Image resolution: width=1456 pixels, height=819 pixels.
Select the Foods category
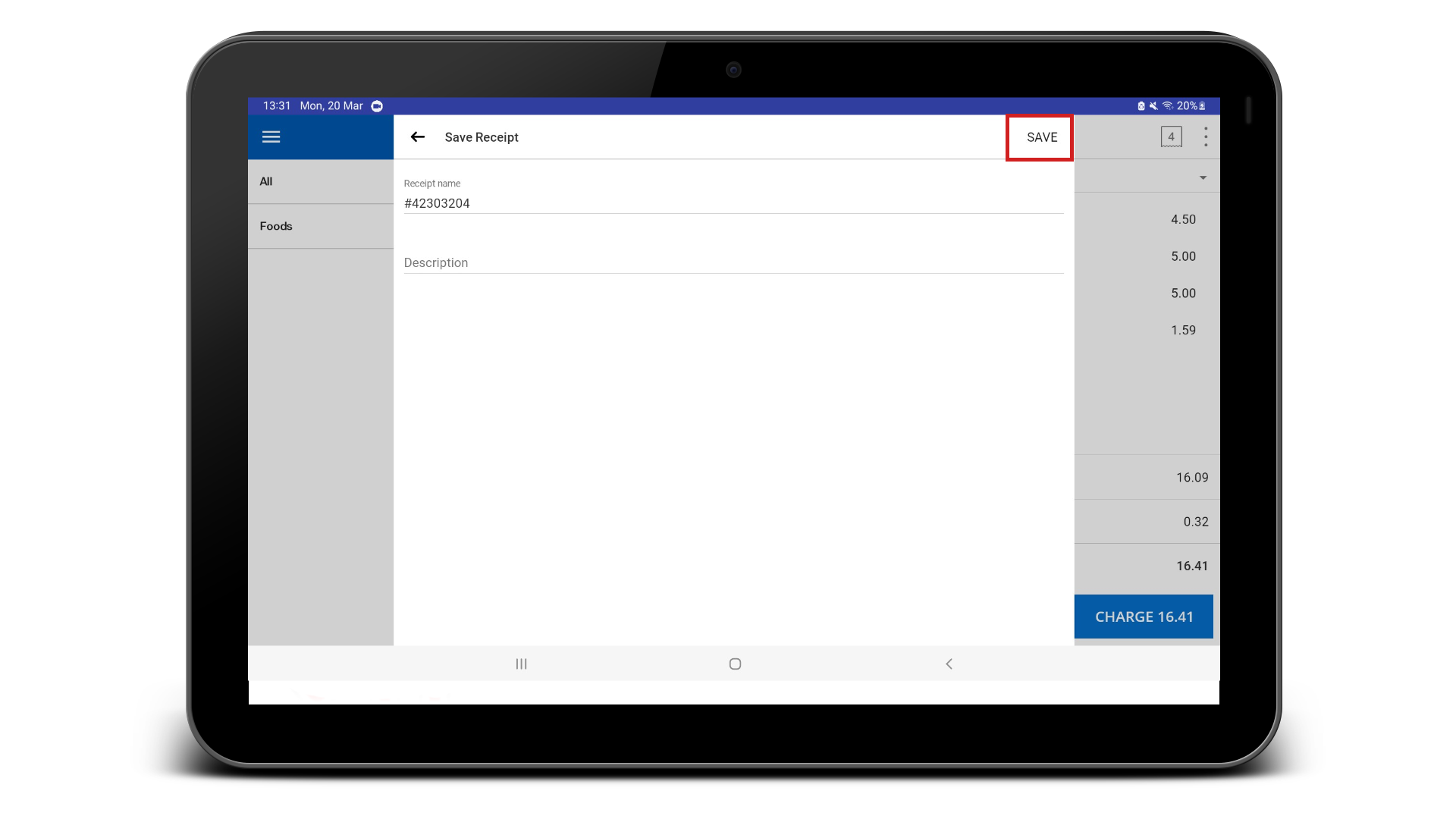click(320, 226)
